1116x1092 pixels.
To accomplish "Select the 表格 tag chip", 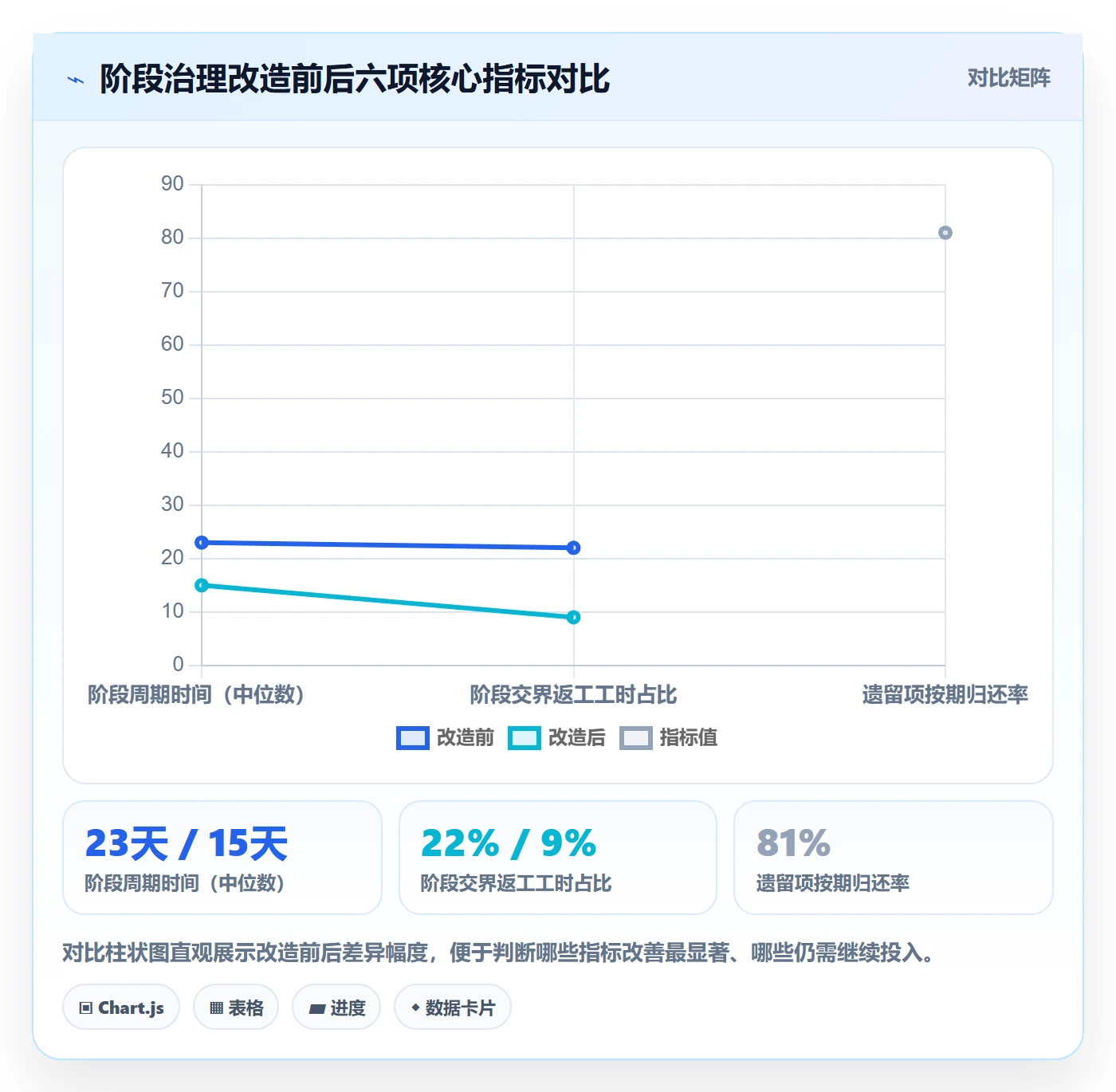I will (x=236, y=1008).
